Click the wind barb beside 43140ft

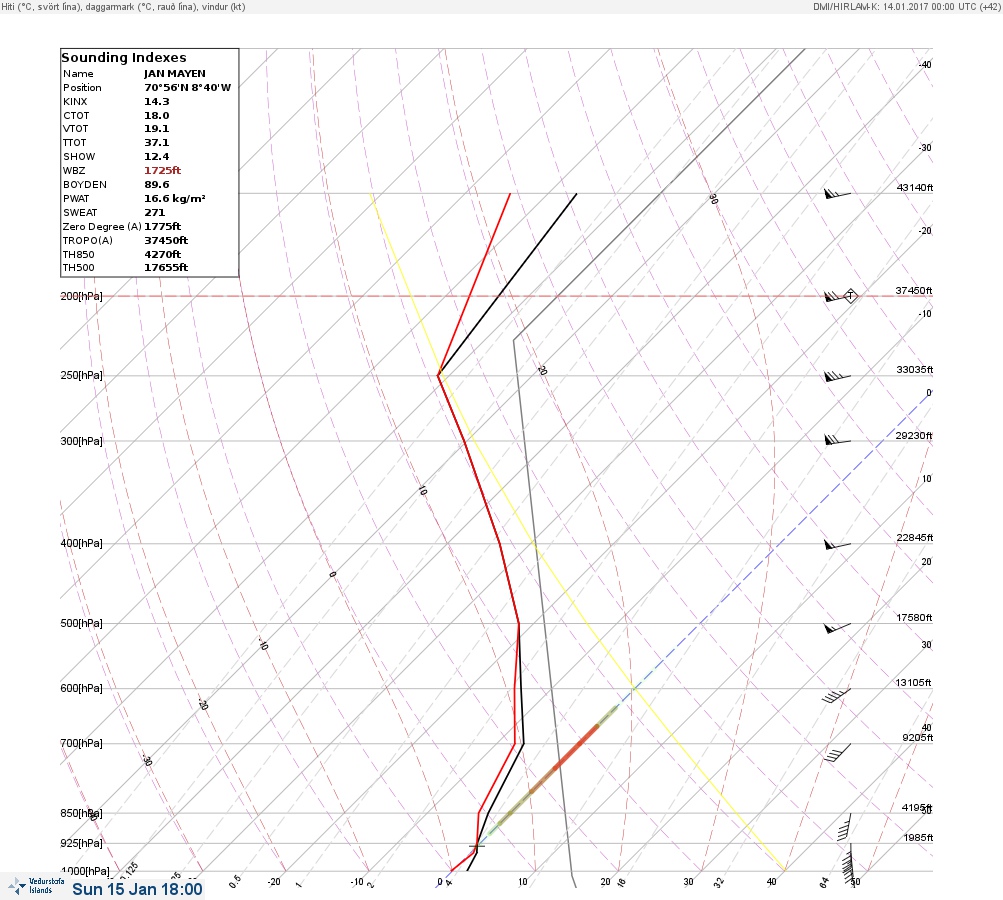(x=837, y=193)
